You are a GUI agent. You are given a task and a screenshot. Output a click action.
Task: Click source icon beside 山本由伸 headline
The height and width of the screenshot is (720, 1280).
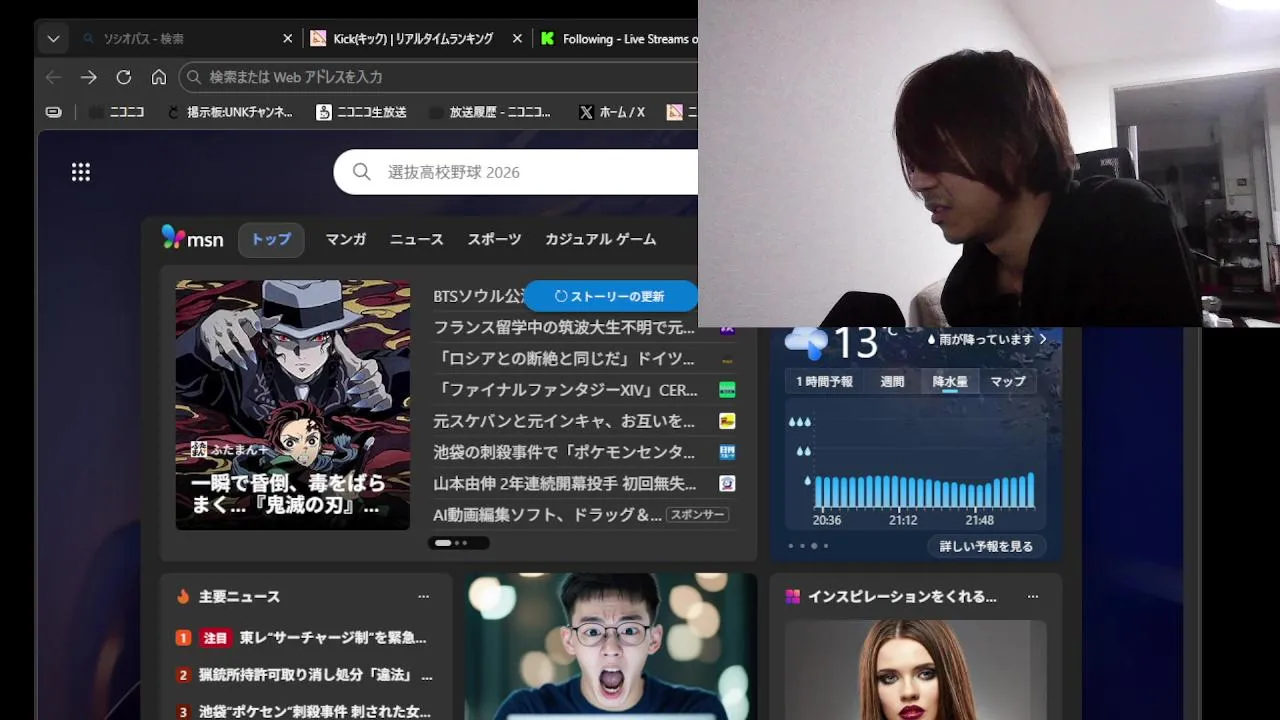(x=727, y=483)
